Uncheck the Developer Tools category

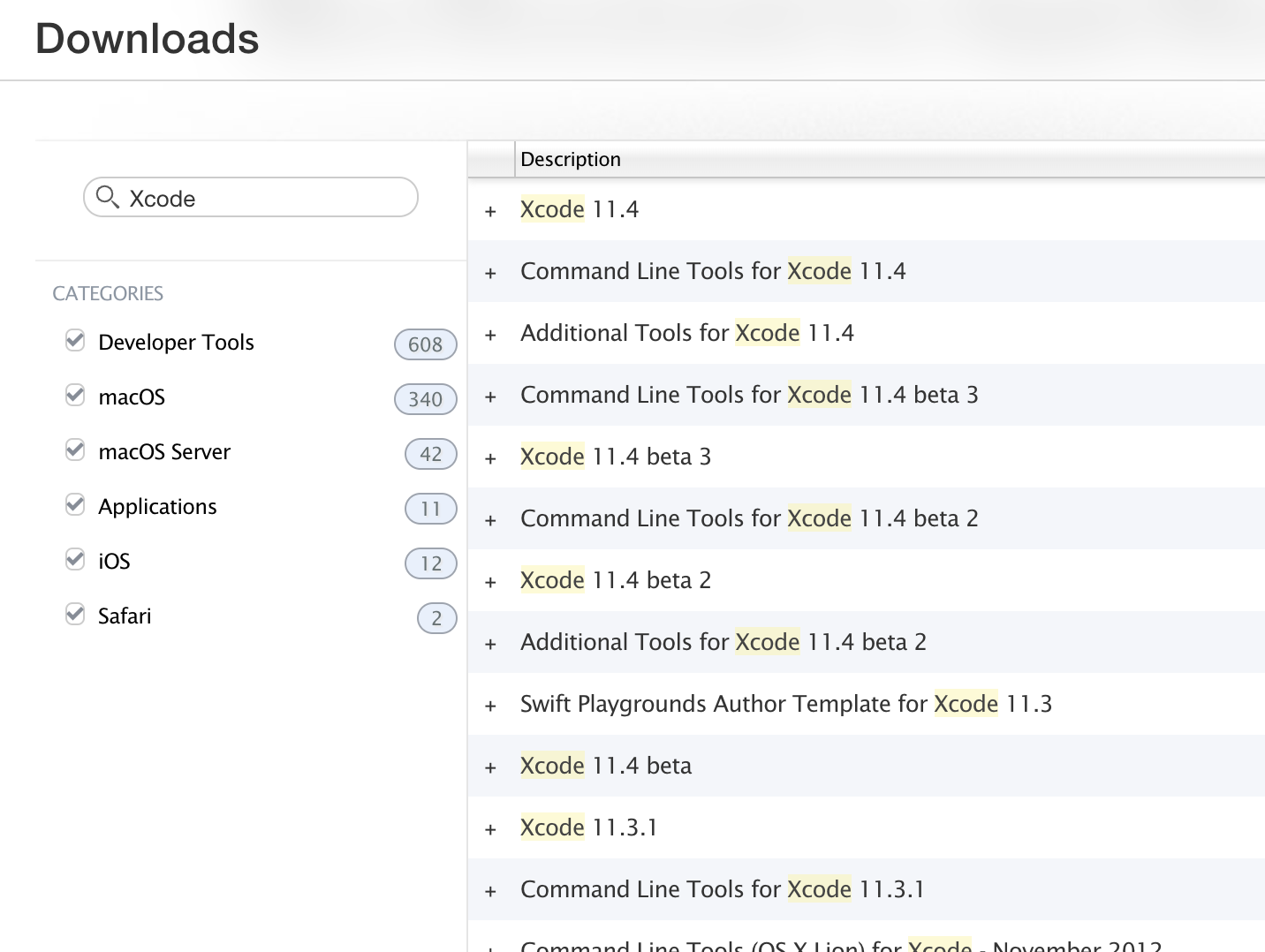75,341
